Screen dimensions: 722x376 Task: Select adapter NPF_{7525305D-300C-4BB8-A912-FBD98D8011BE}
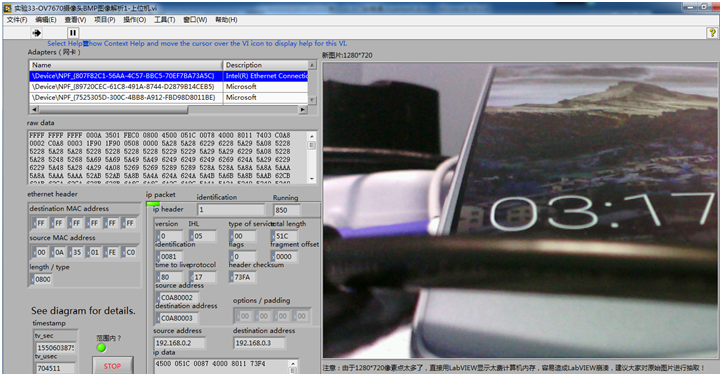pyautogui.click(x=169, y=98)
